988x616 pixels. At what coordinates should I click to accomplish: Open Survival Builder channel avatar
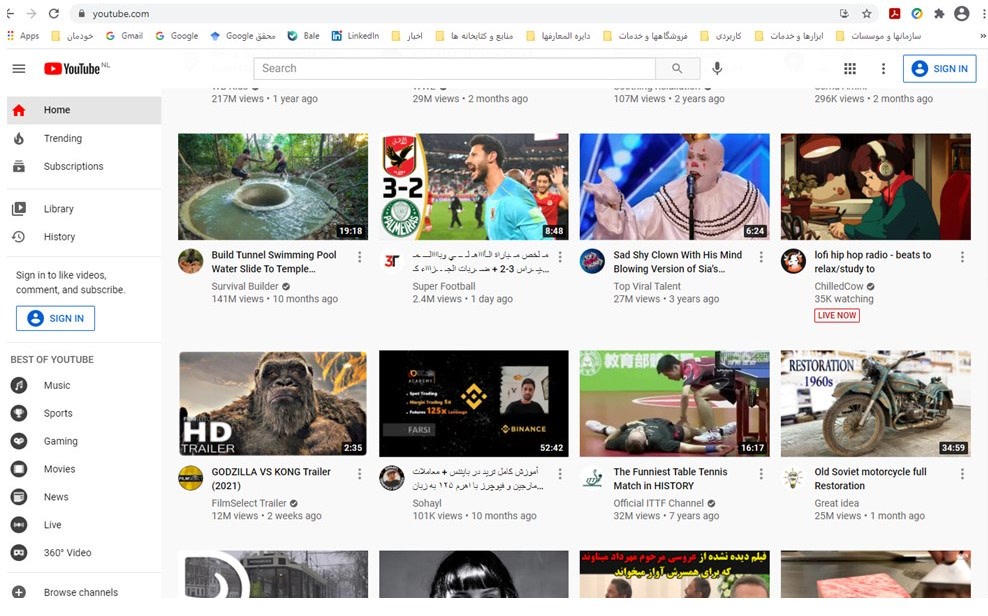click(x=190, y=261)
